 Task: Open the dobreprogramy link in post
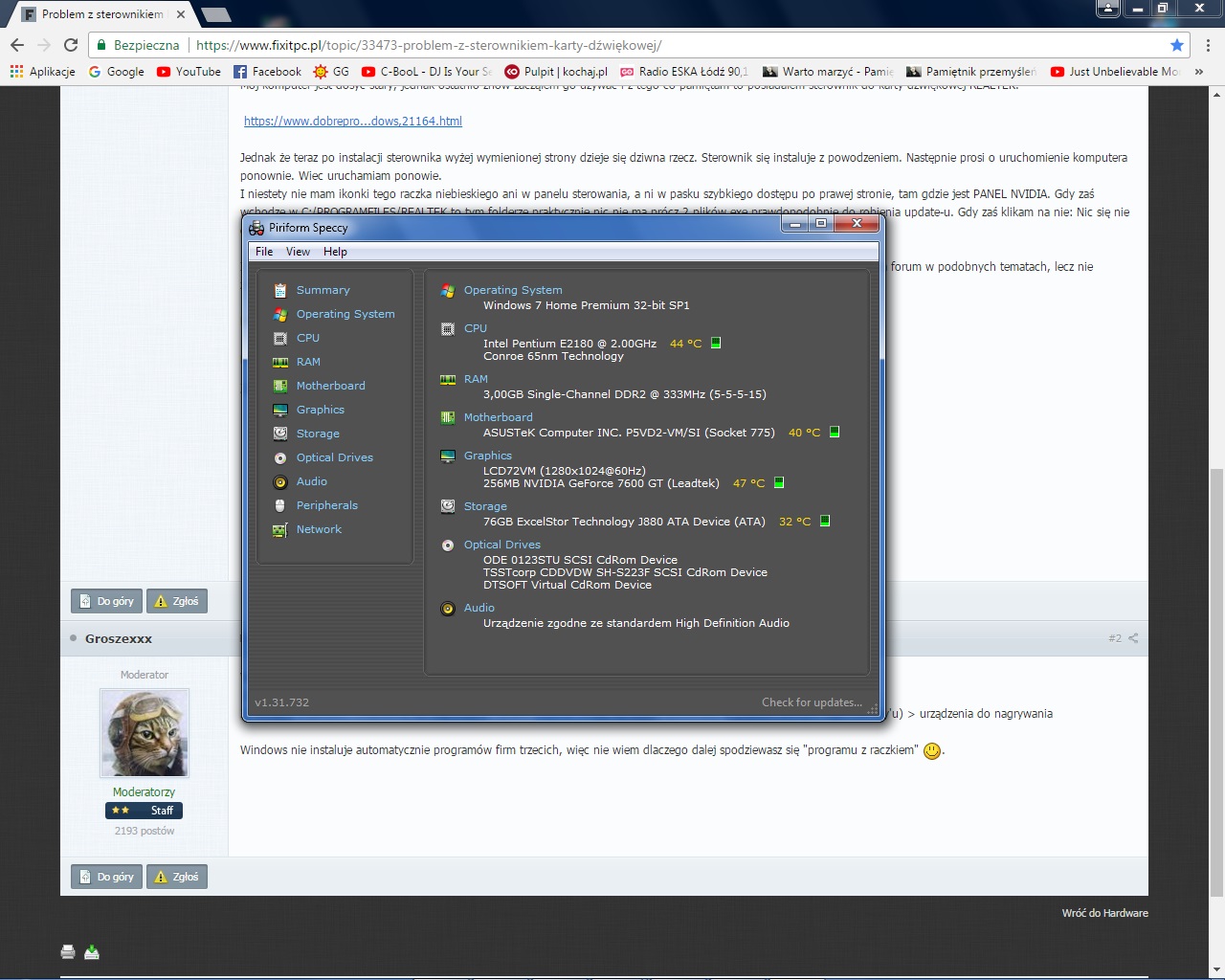pos(353,122)
